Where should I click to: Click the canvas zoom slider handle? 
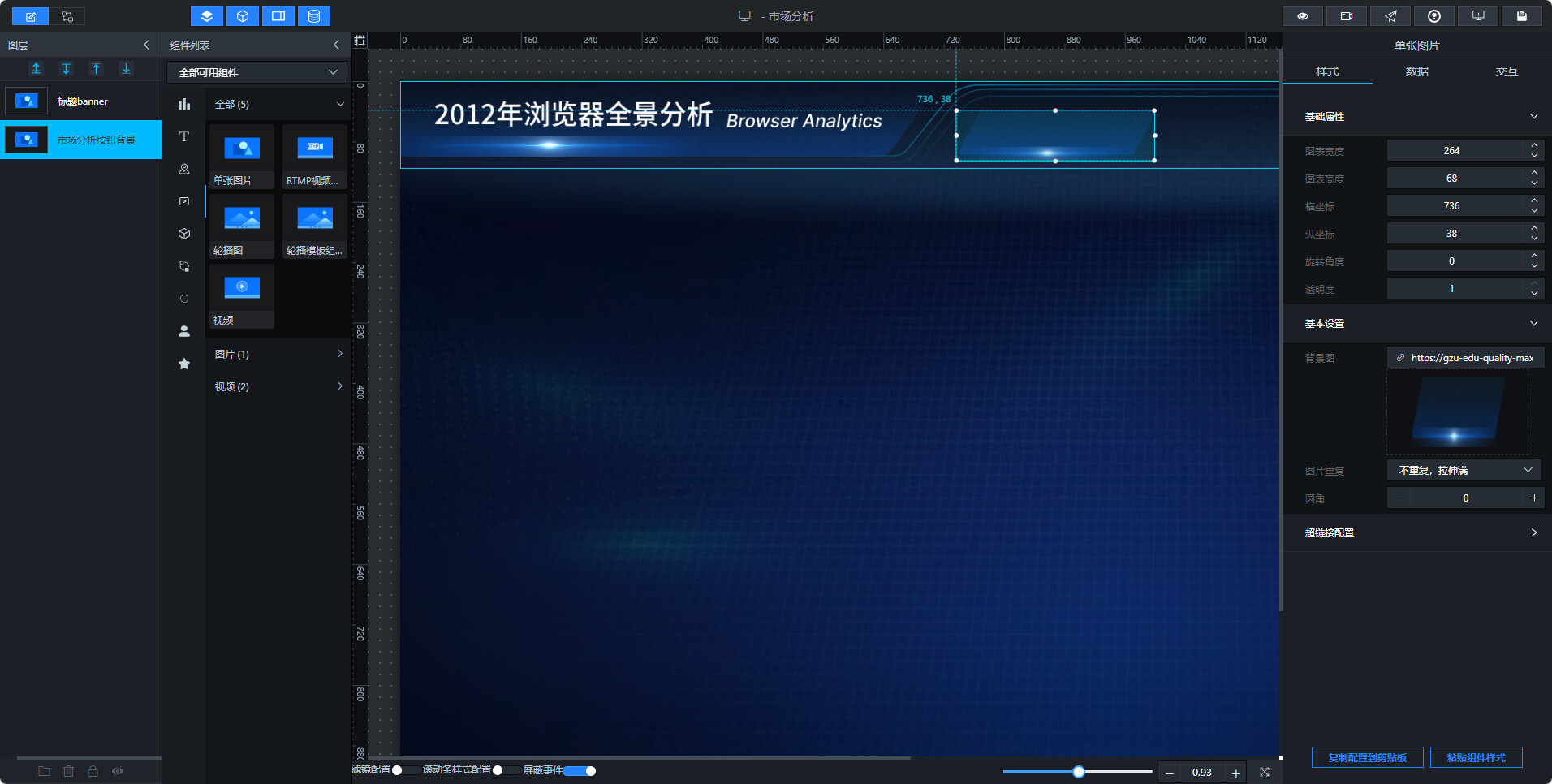(x=1079, y=772)
